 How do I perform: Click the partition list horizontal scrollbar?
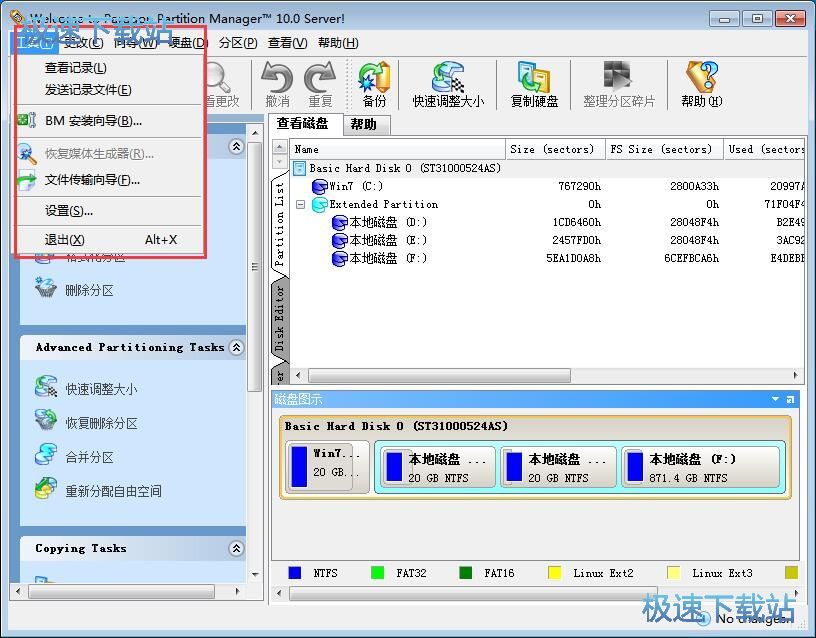440,375
